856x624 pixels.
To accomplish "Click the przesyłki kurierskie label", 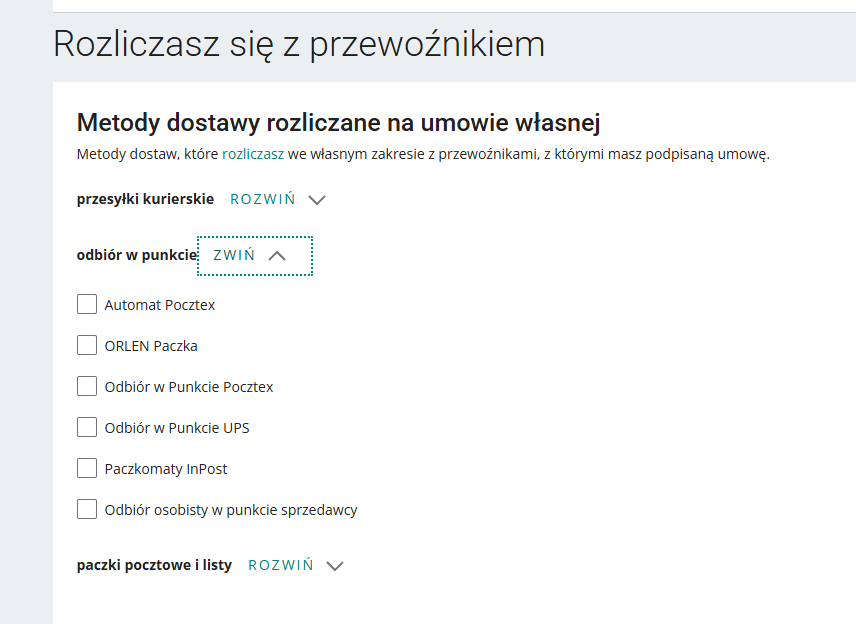I will [x=145, y=199].
